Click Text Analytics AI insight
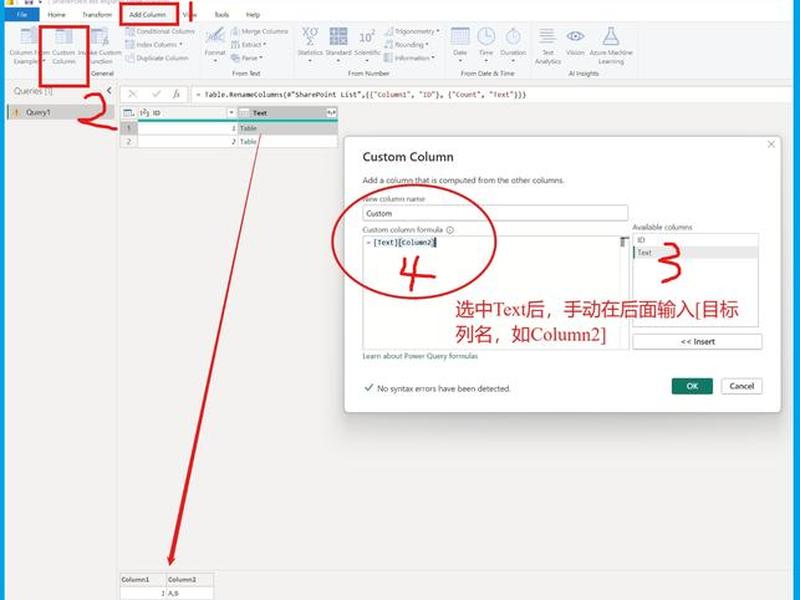Viewport: 800px width, 600px height. point(547,46)
